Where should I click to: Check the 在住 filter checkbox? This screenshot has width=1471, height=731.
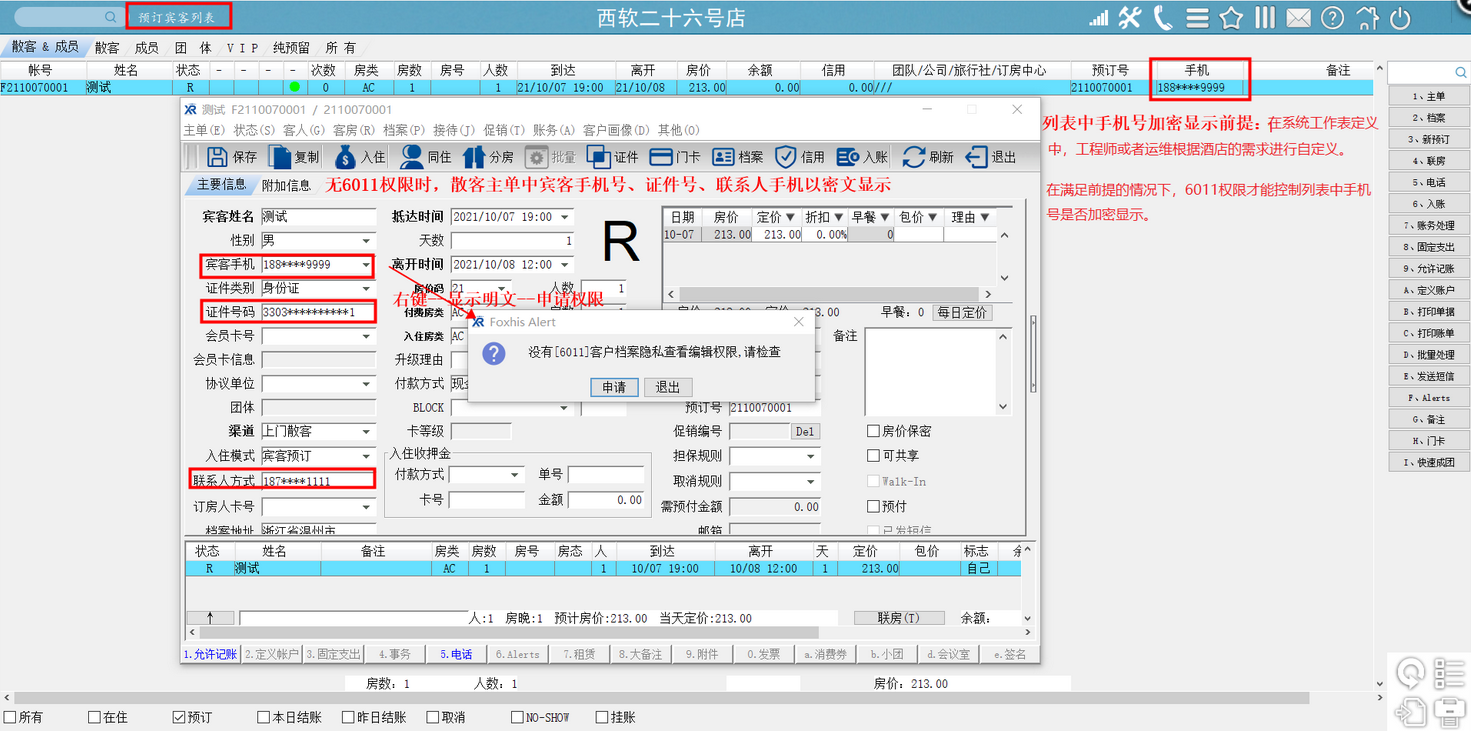point(94,717)
